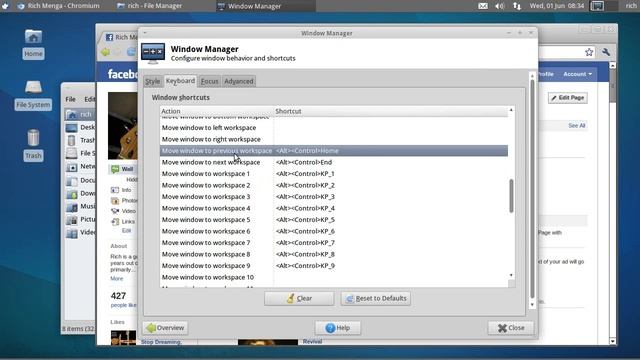Click the bookmark star icon in Chromium
The width and height of the screenshot is (640, 360).
pyautogui.click(x=589, y=52)
